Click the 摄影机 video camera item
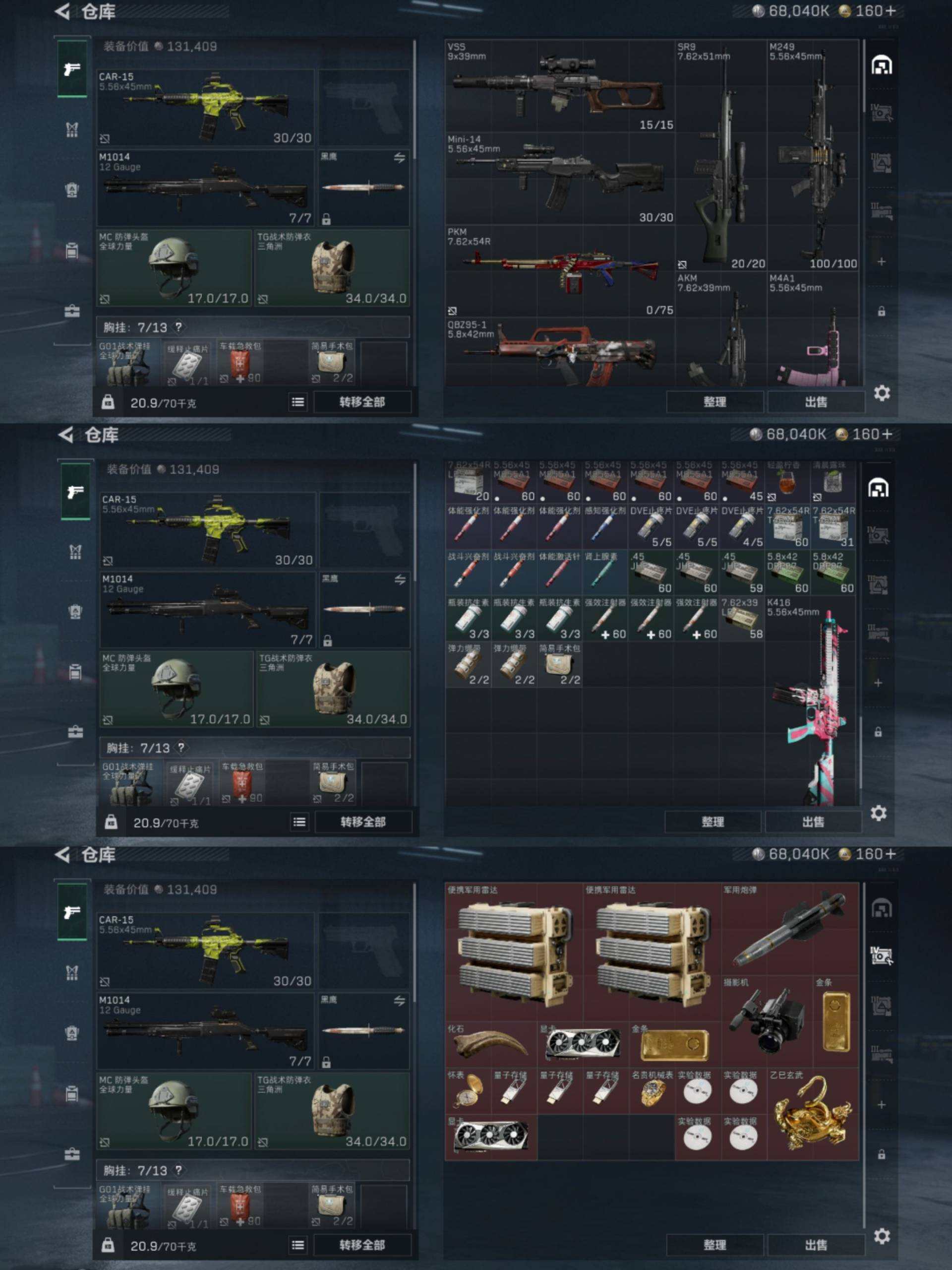The height and width of the screenshot is (1270, 952). point(767,1022)
